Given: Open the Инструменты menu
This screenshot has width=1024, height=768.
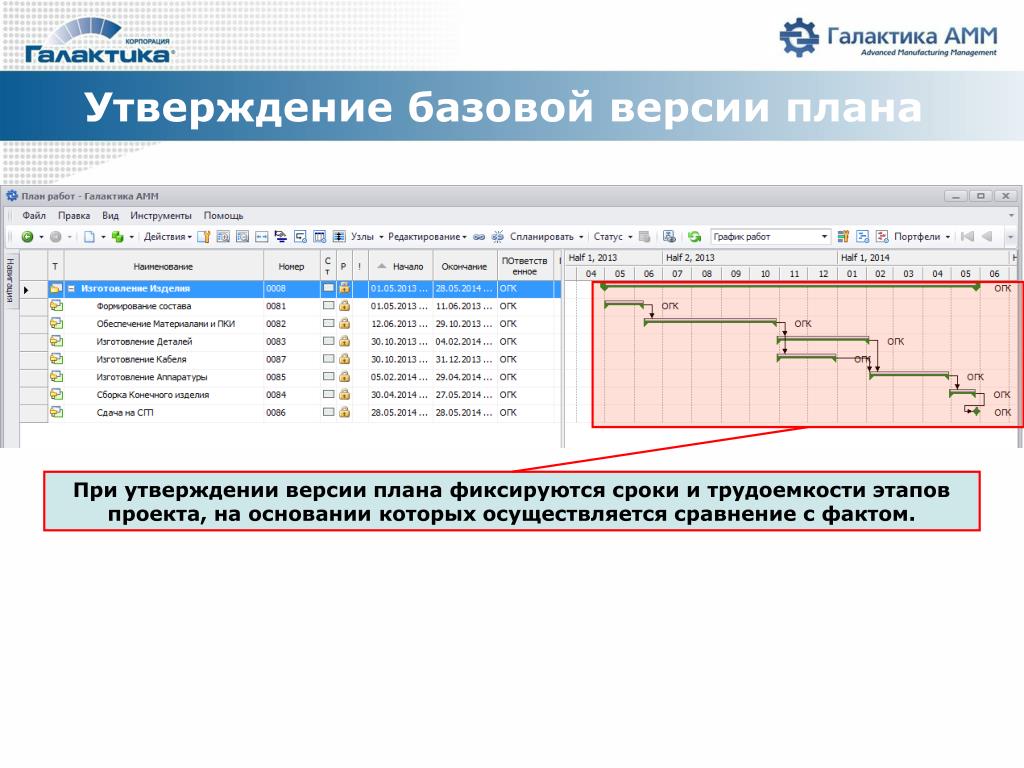Looking at the screenshot, I should pyautogui.click(x=161, y=216).
